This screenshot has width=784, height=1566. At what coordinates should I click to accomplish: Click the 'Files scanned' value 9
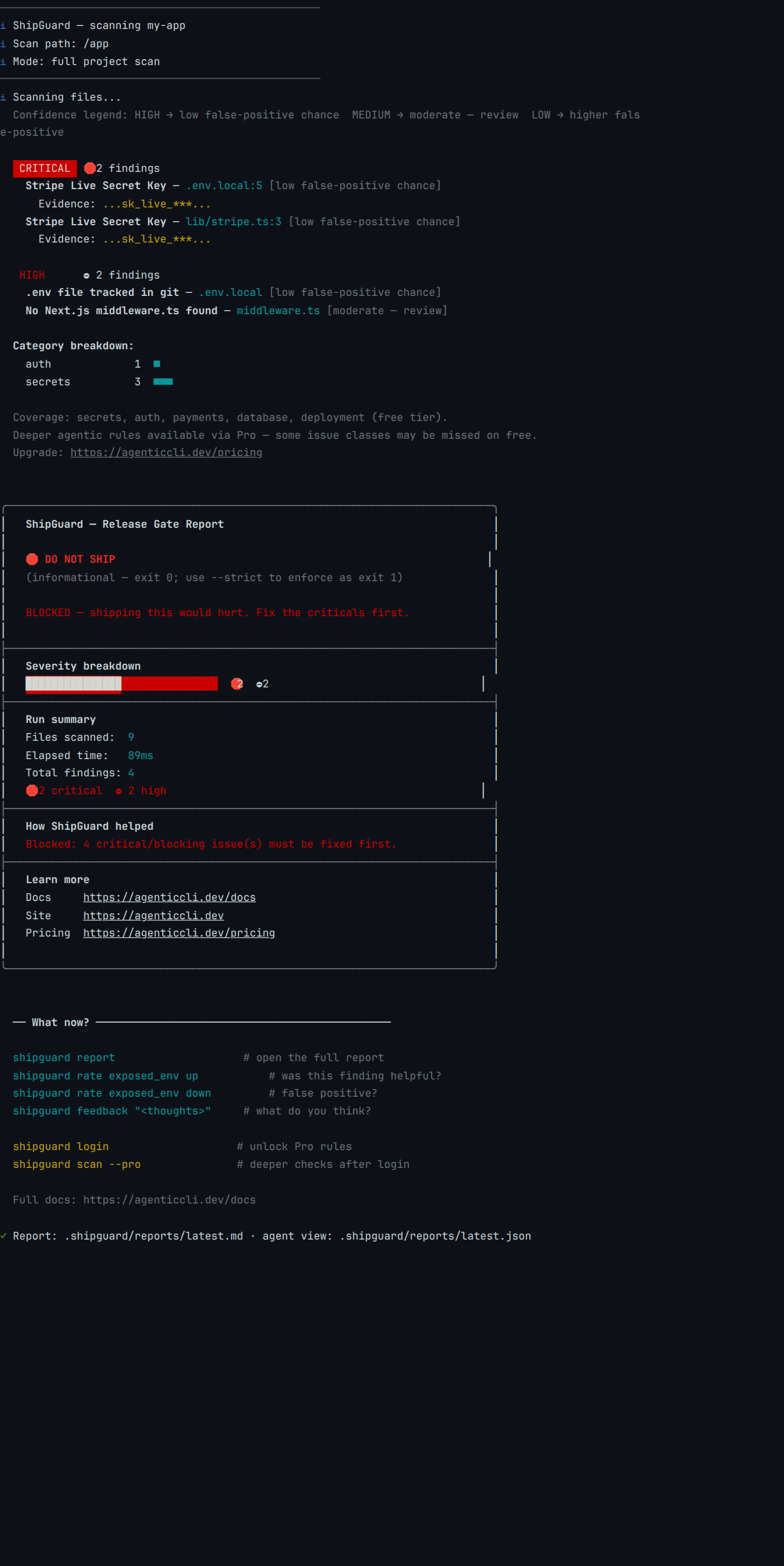click(x=131, y=737)
